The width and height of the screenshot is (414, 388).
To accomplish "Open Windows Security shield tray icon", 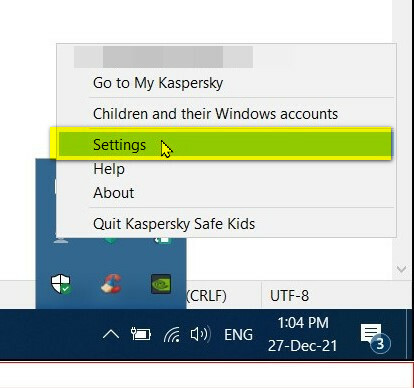I will (61, 284).
